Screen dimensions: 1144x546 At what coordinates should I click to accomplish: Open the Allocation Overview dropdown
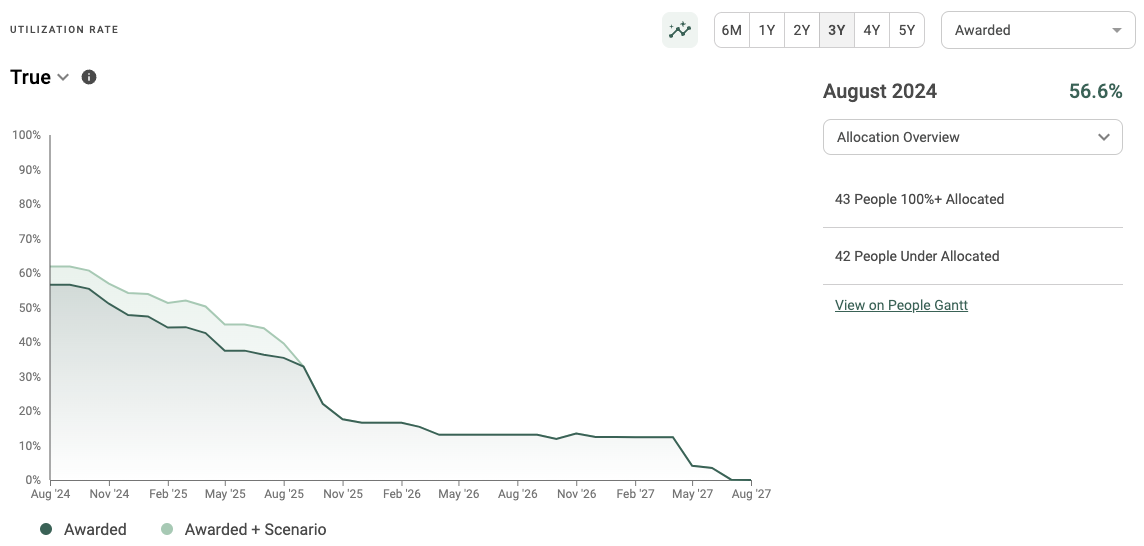(972, 137)
